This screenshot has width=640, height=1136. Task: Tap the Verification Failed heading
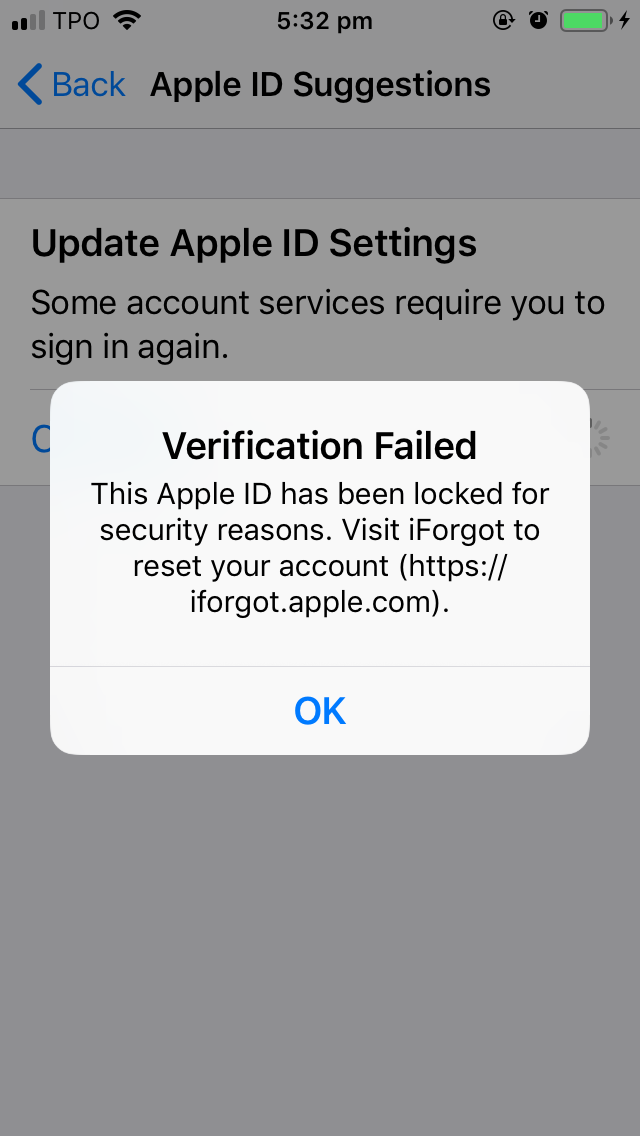(x=320, y=445)
